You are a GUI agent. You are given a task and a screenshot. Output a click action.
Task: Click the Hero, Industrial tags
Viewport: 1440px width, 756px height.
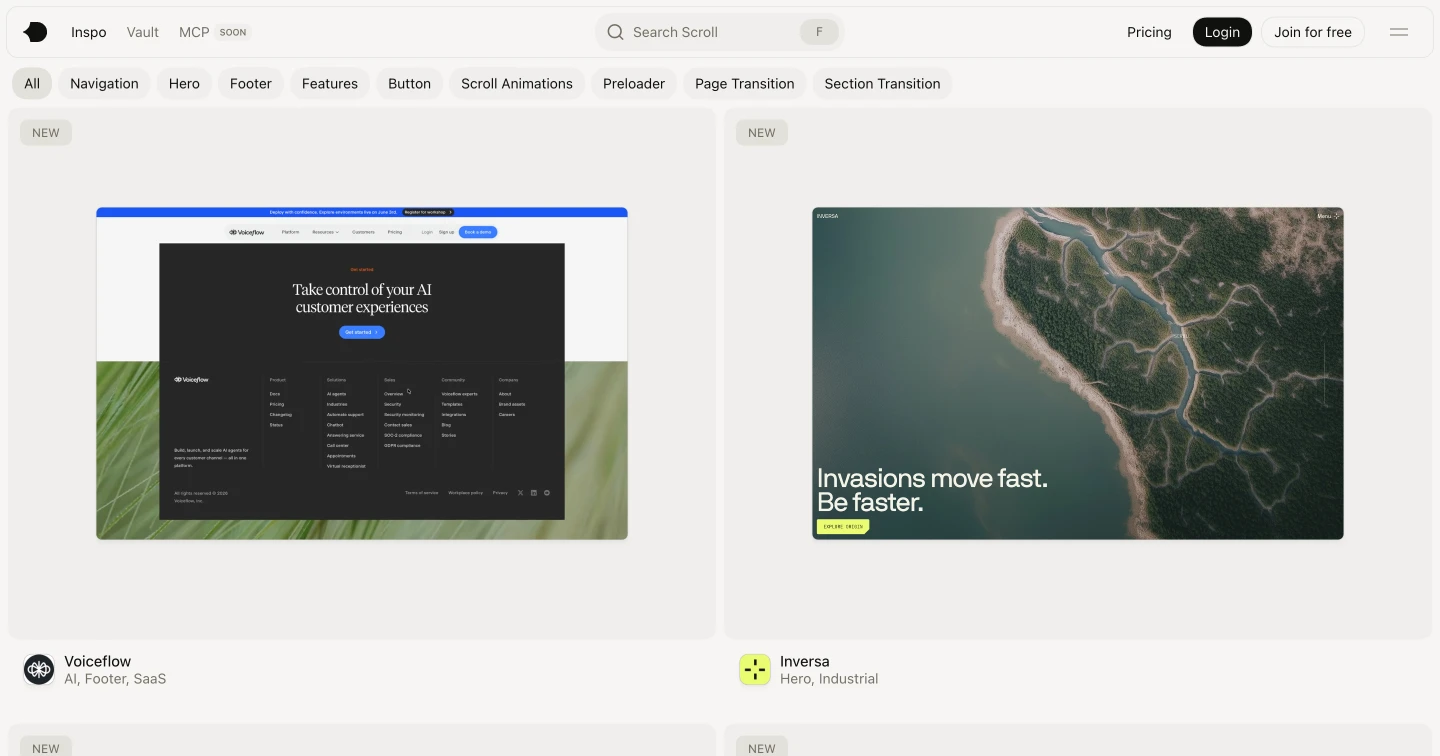(829, 679)
